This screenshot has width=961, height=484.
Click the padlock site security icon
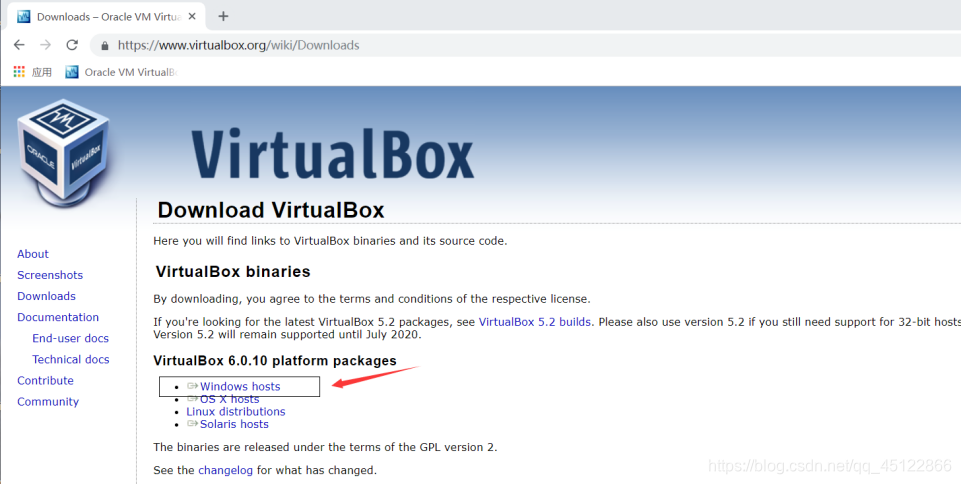105,45
